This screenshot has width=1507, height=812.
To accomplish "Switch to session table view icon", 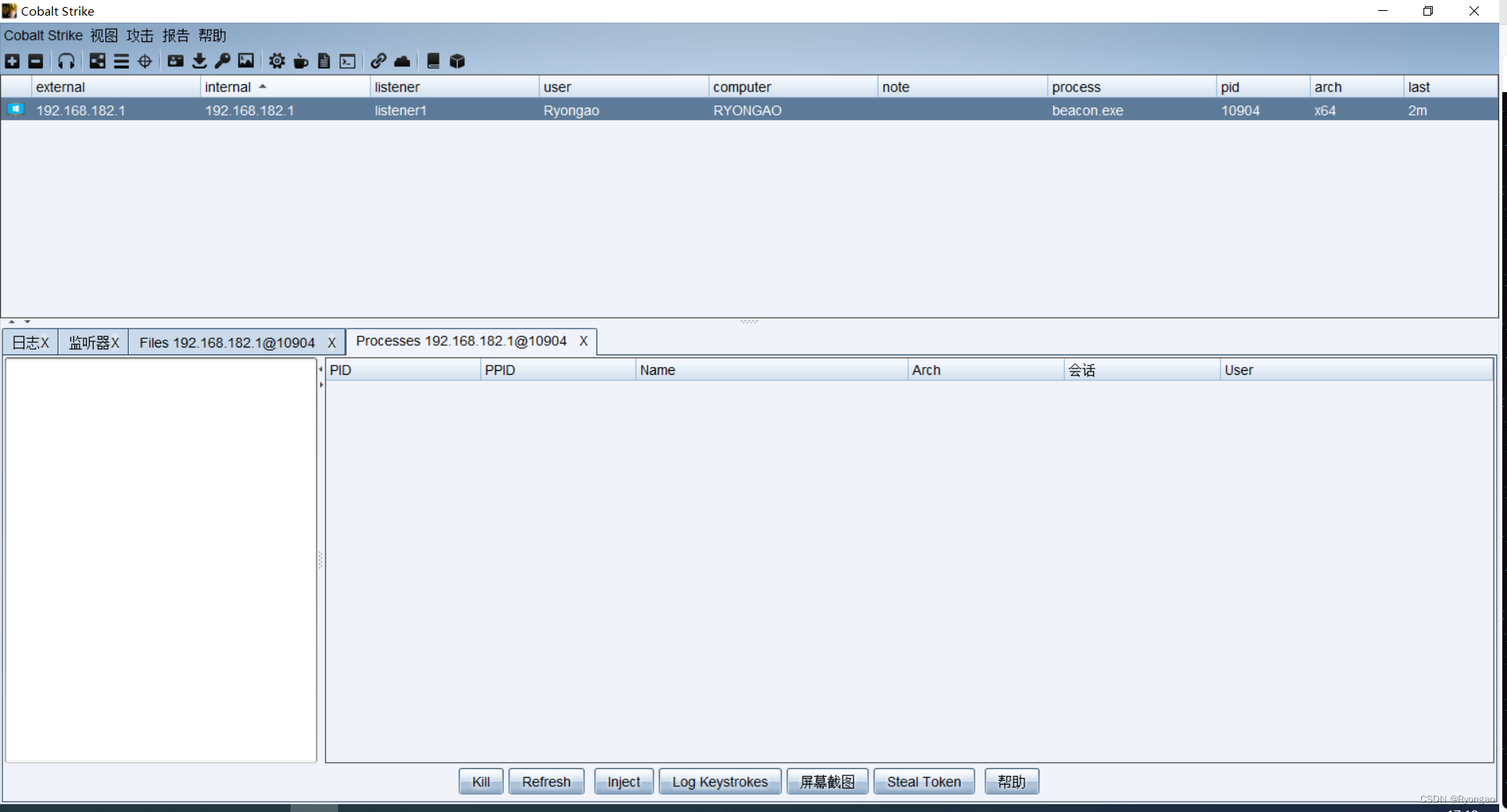I will coord(121,61).
